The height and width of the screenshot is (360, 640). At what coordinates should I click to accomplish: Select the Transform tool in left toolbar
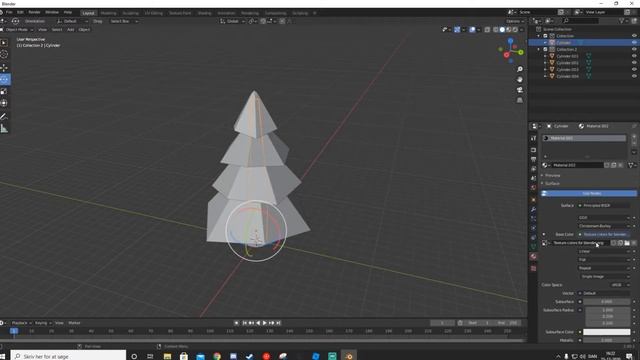coord(4,103)
